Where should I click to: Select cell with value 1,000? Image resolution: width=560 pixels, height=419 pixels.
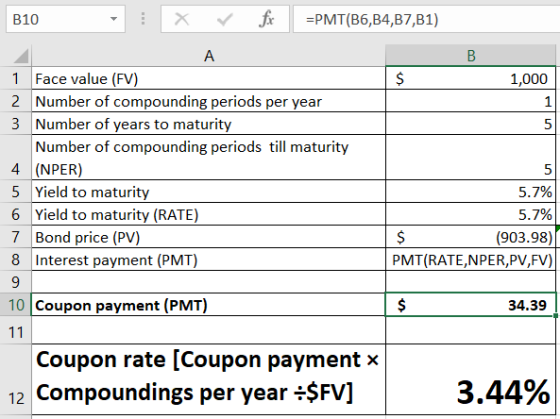tap(471, 79)
